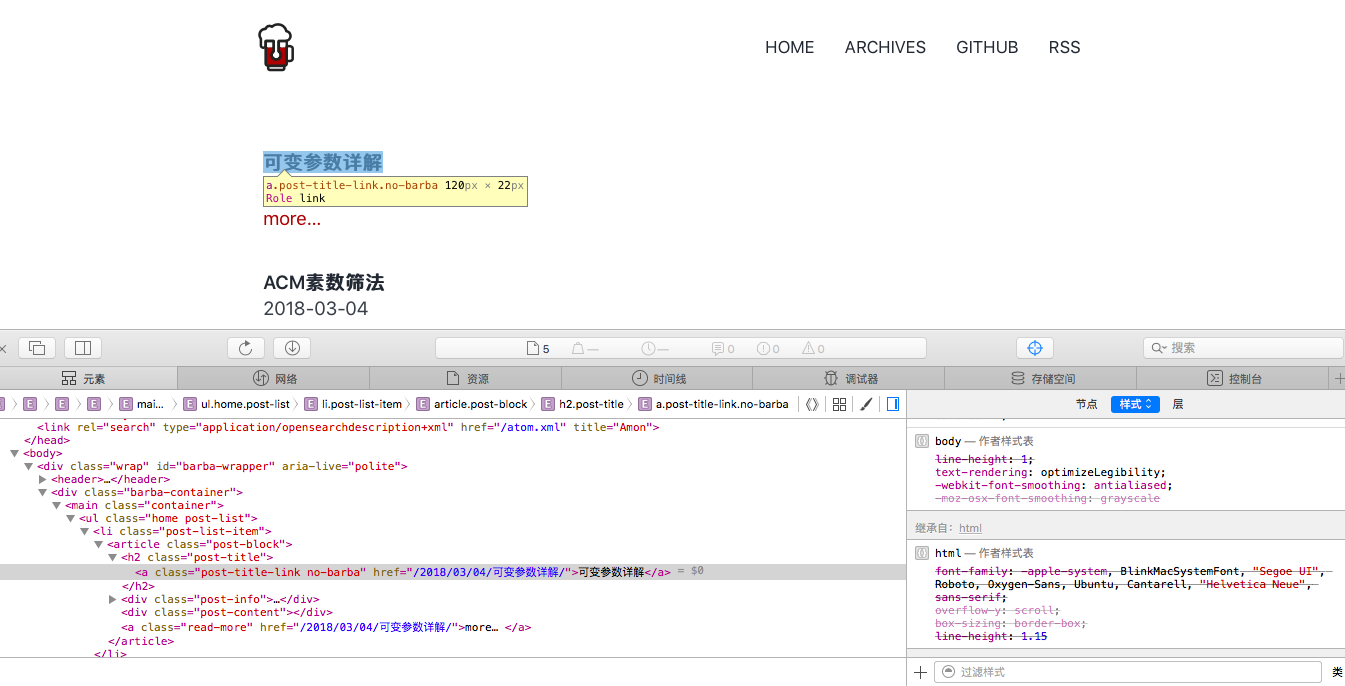The height and width of the screenshot is (686, 1345).
Task: Toggle the details sidebar icon
Action: tap(893, 404)
